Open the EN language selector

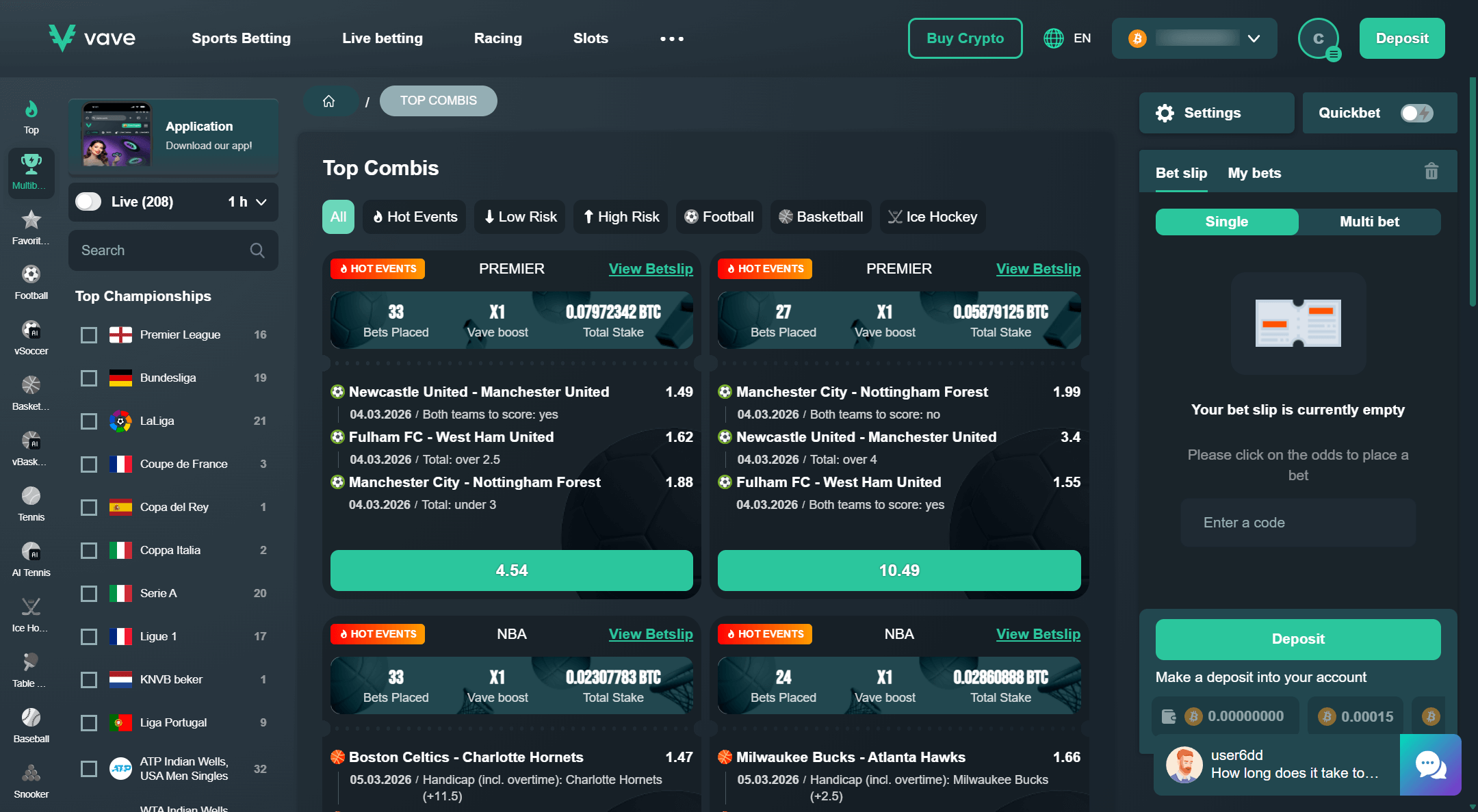[x=1067, y=38]
